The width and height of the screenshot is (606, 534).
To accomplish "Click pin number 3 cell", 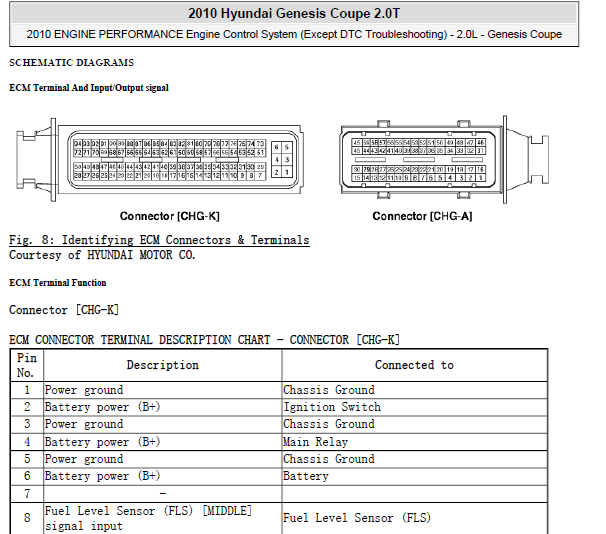I will pyautogui.click(x=27, y=424).
